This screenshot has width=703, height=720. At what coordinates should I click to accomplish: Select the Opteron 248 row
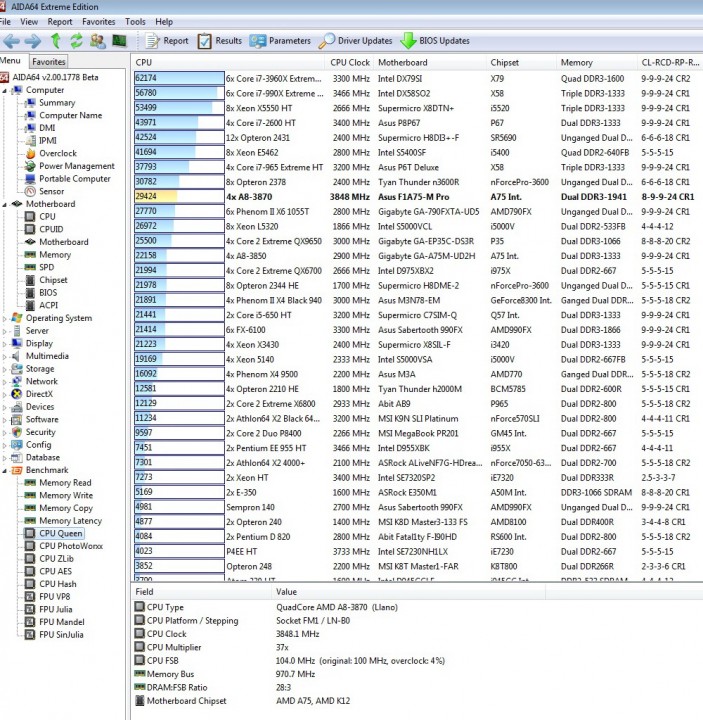tap(417, 566)
